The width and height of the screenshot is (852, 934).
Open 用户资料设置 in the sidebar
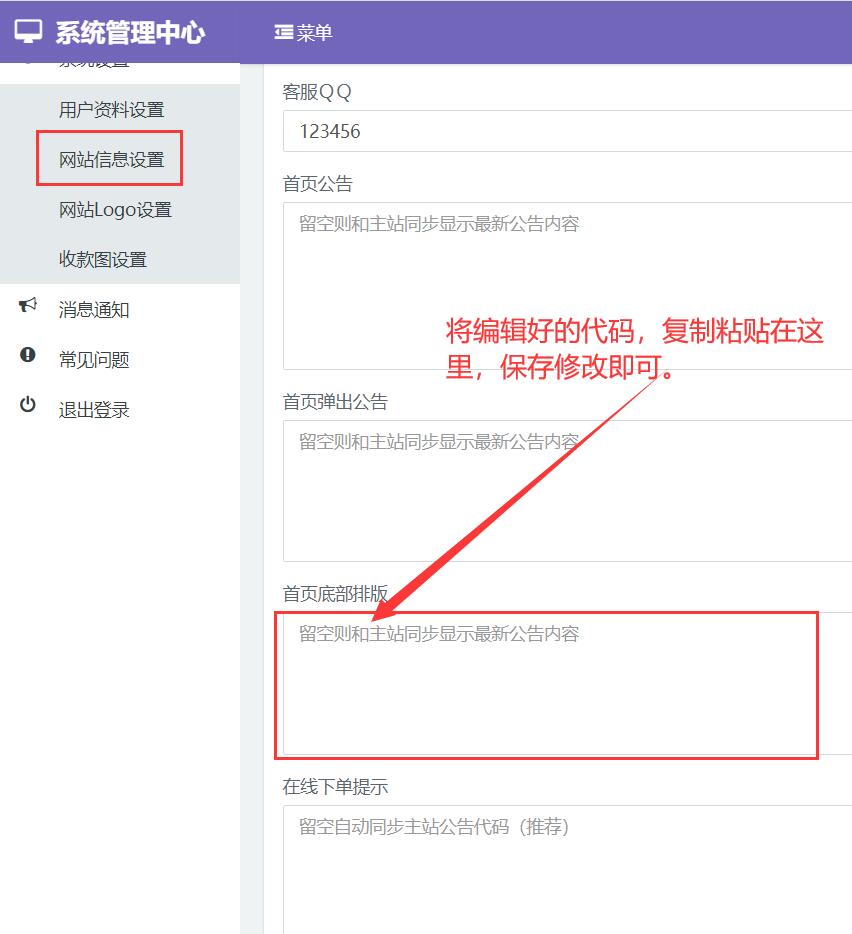coord(111,110)
